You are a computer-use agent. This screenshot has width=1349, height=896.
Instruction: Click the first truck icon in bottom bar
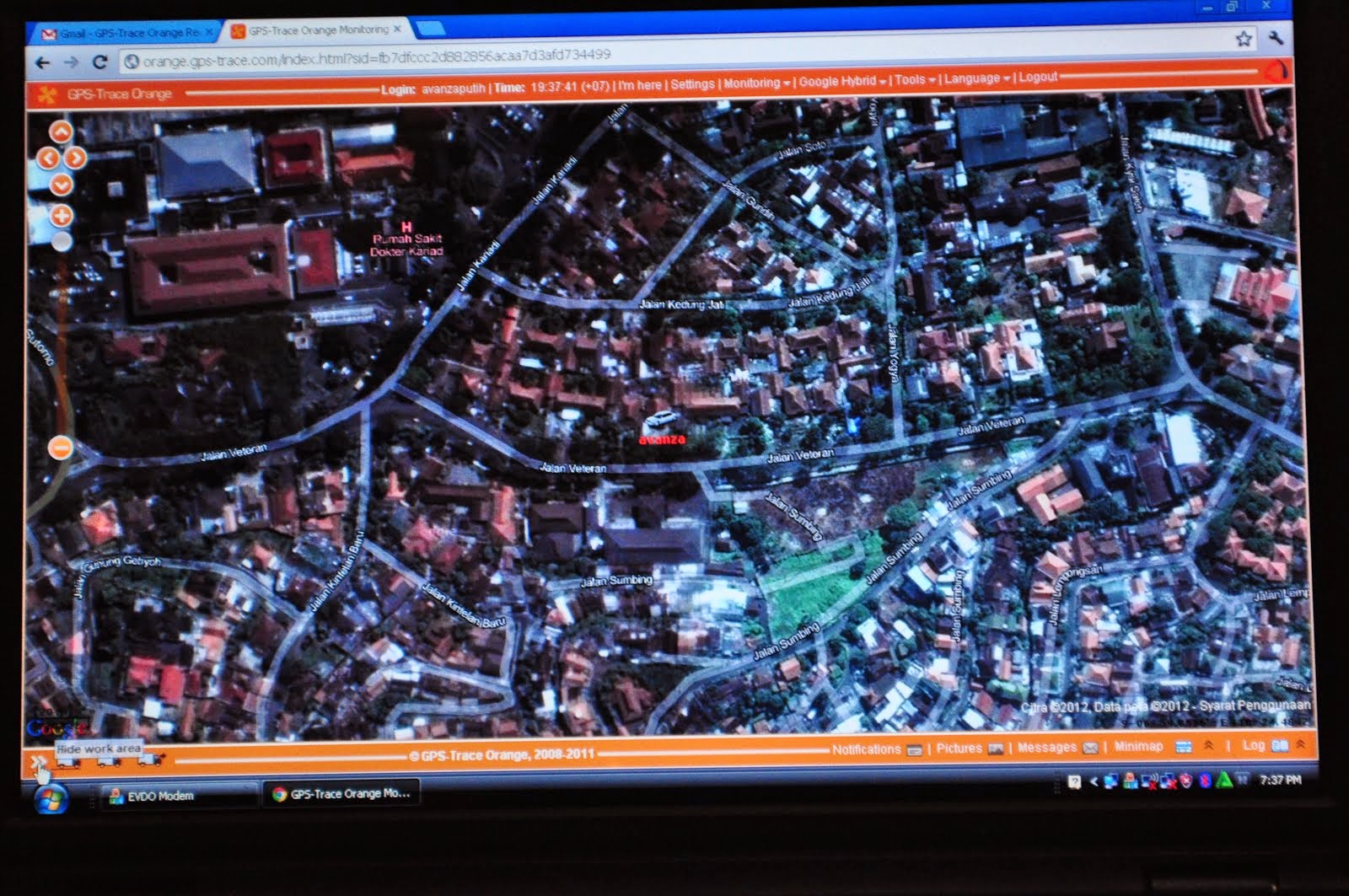coord(68,762)
